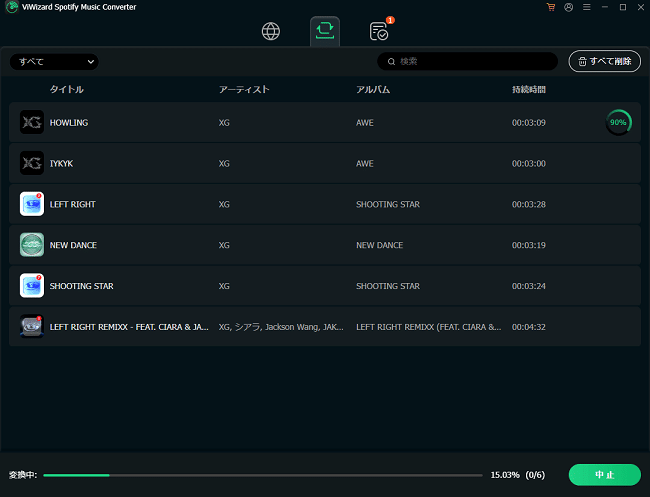Select the IYKYK track title
Image resolution: width=650 pixels, height=497 pixels.
click(61, 164)
